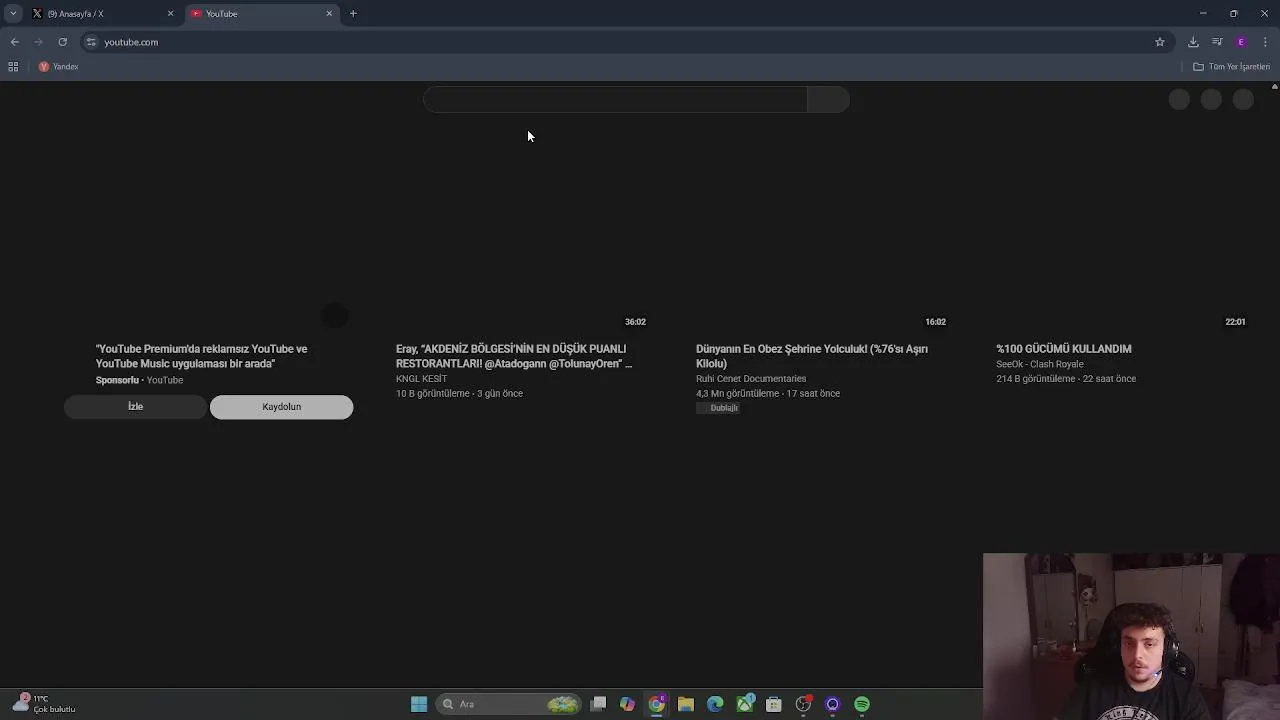Open the AKDENİZ BÖLGESİ'NİN EN DÜŞÜK PUANLI video
This screenshot has height=720, width=1280.
tap(514, 356)
